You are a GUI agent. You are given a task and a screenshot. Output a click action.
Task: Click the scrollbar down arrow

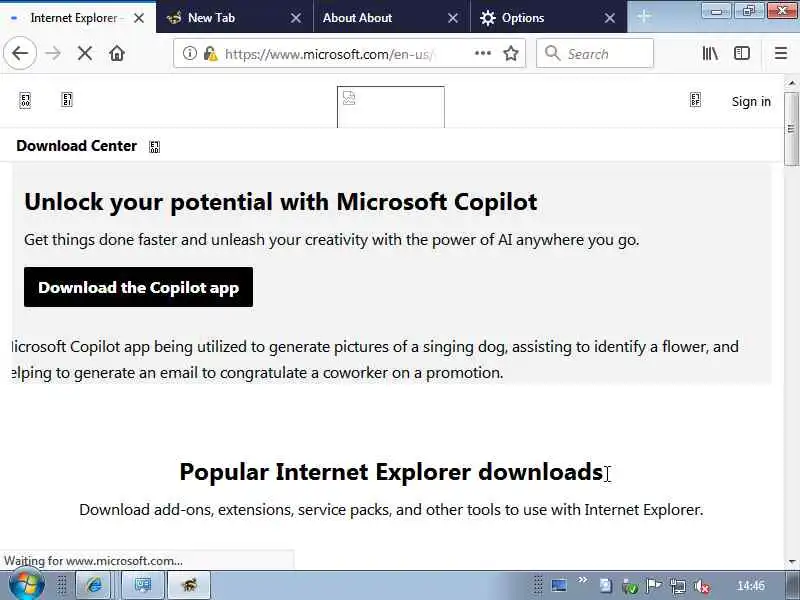tap(791, 562)
